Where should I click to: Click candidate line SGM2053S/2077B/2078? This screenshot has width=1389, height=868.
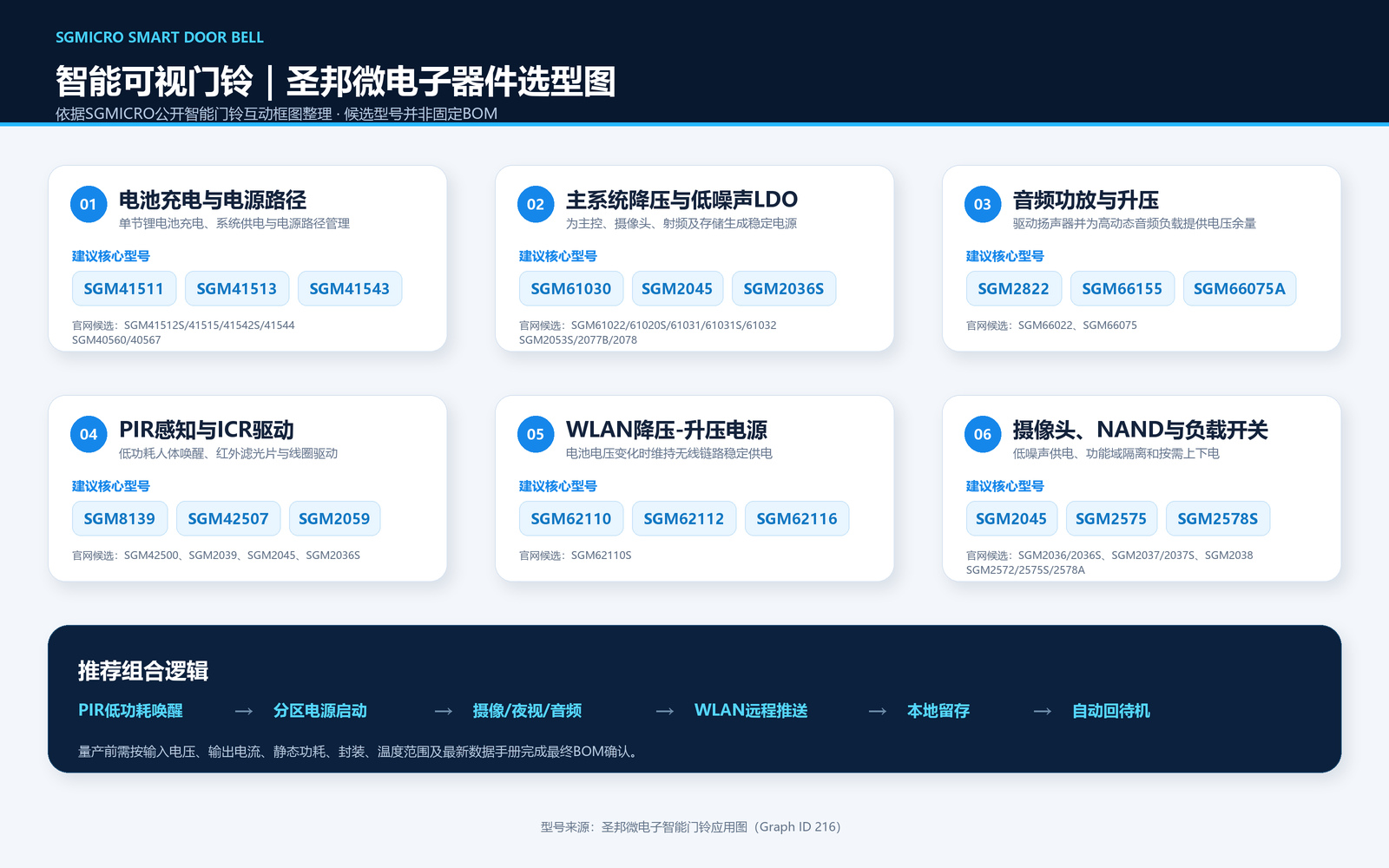(x=578, y=340)
